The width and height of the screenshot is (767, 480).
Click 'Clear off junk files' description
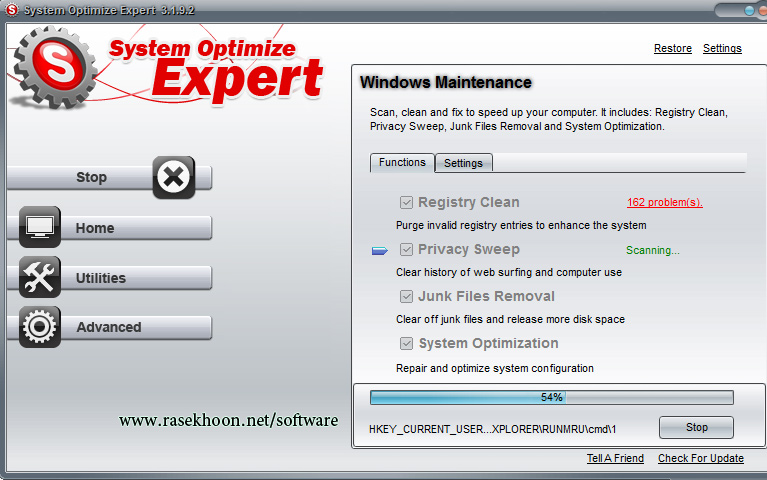point(510,319)
